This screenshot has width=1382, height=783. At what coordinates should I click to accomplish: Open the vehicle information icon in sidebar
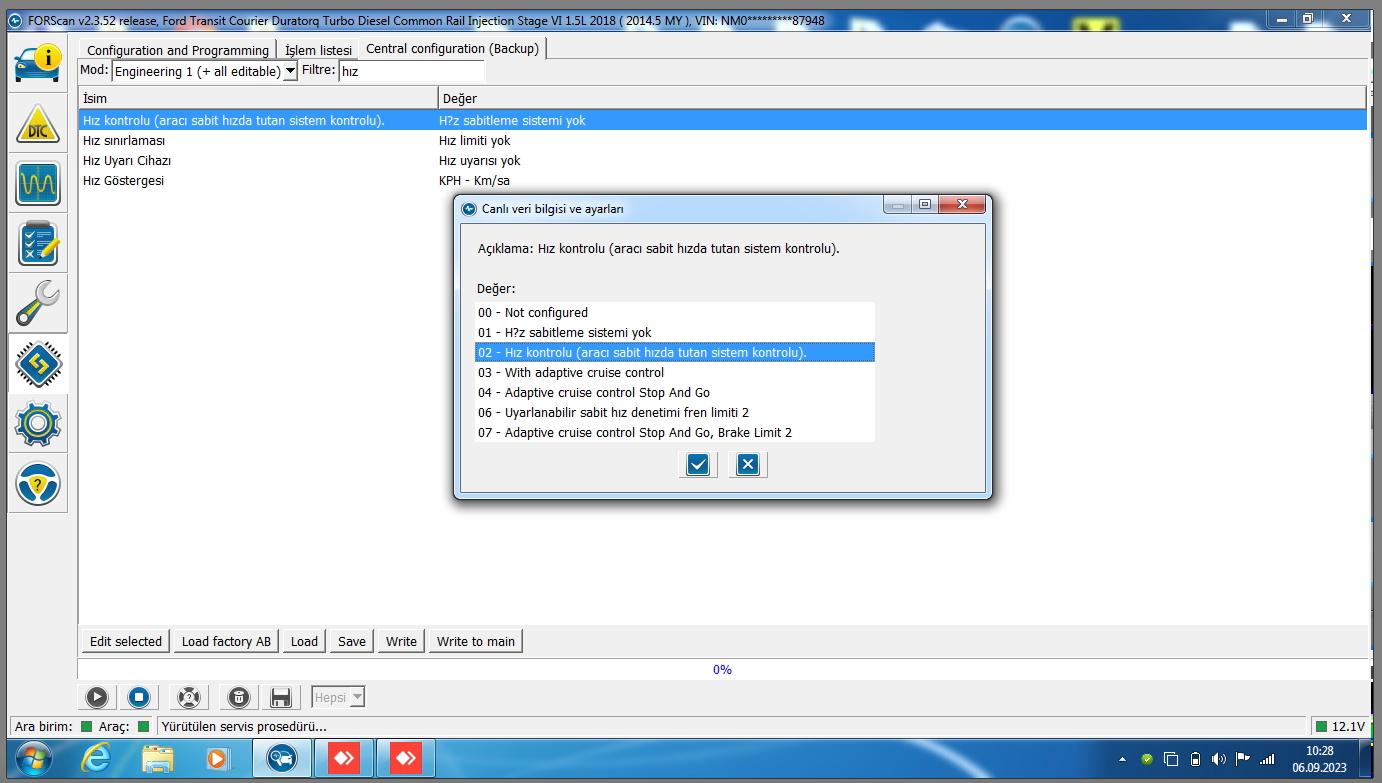click(38, 62)
